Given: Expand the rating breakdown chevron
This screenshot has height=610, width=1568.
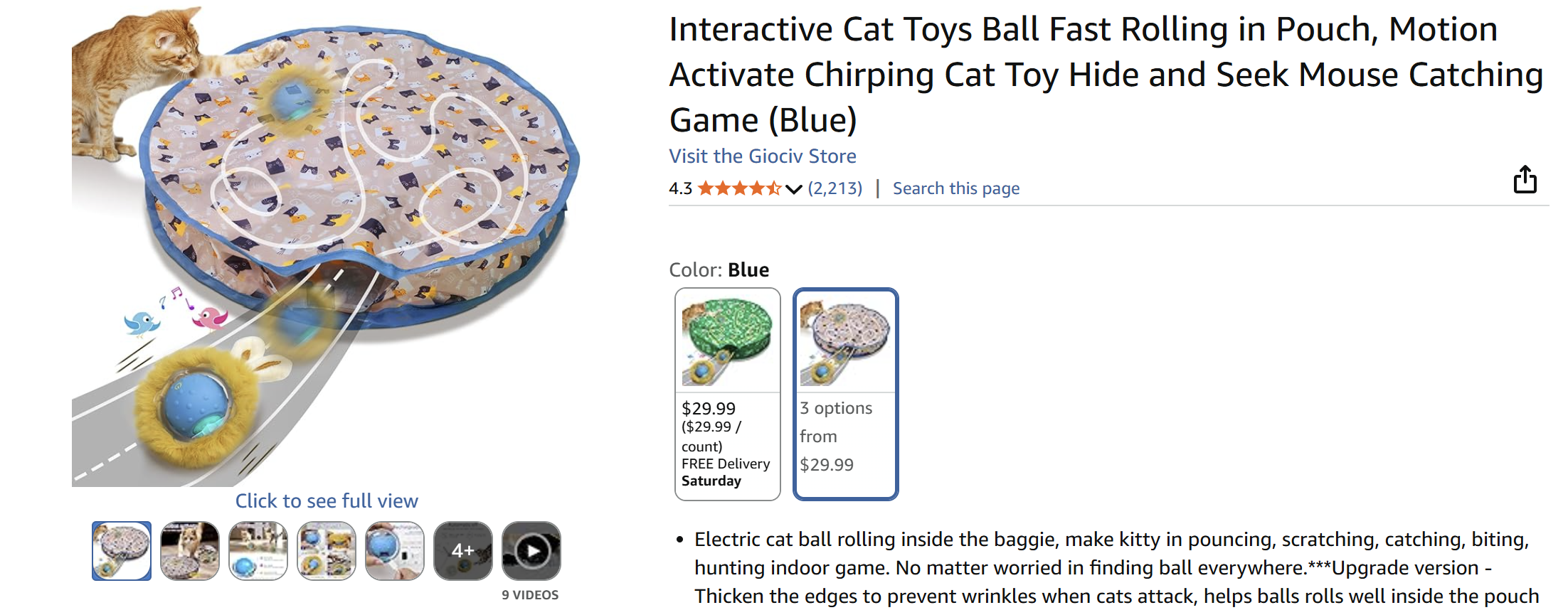Looking at the screenshot, I should (794, 189).
